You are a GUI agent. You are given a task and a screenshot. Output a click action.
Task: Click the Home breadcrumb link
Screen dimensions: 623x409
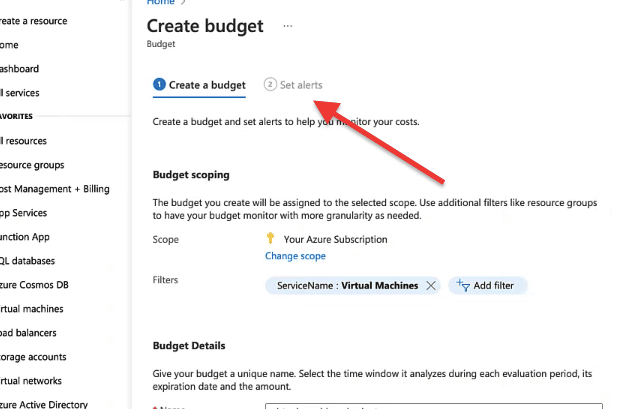pos(161,2)
